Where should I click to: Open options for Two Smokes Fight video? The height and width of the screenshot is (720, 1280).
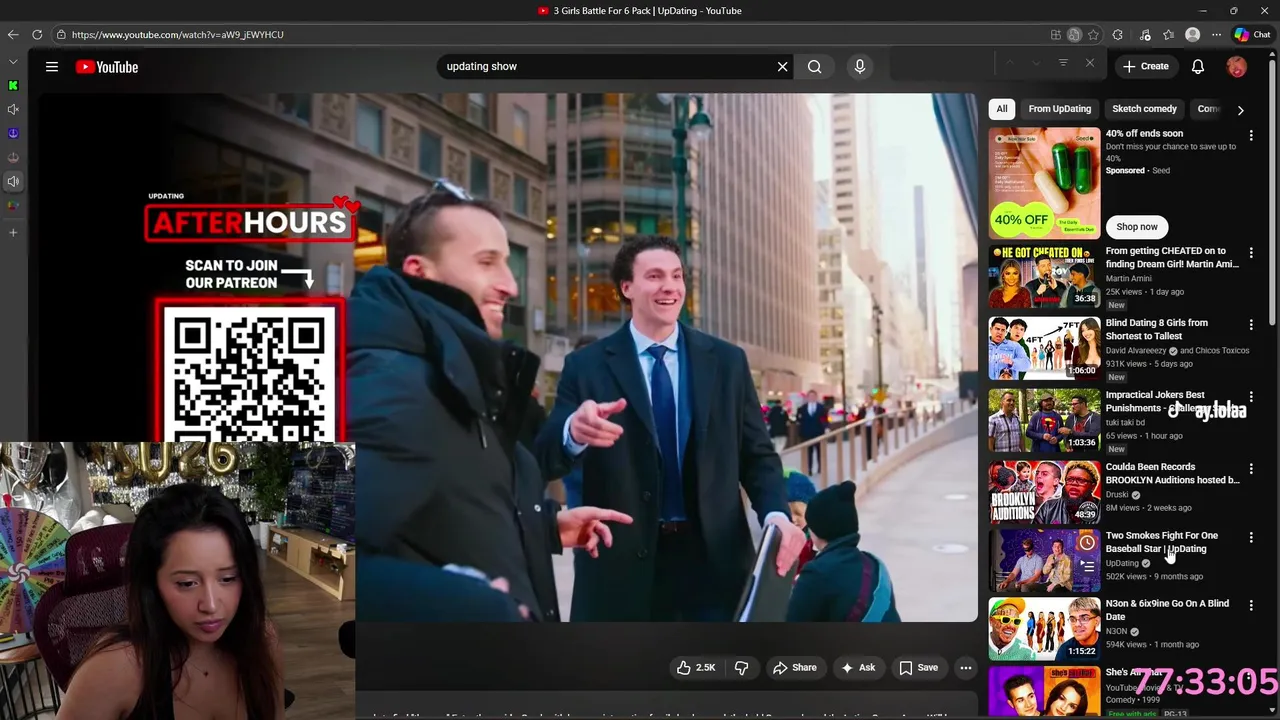coord(1251,538)
